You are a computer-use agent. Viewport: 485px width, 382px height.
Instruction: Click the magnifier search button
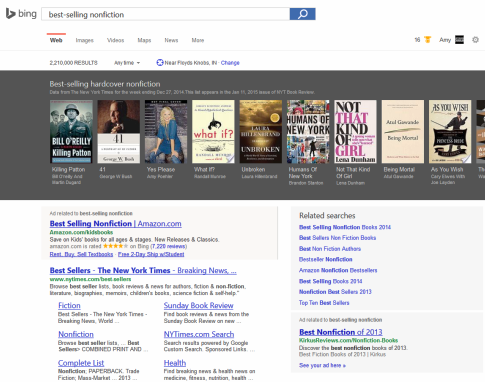[302, 14]
